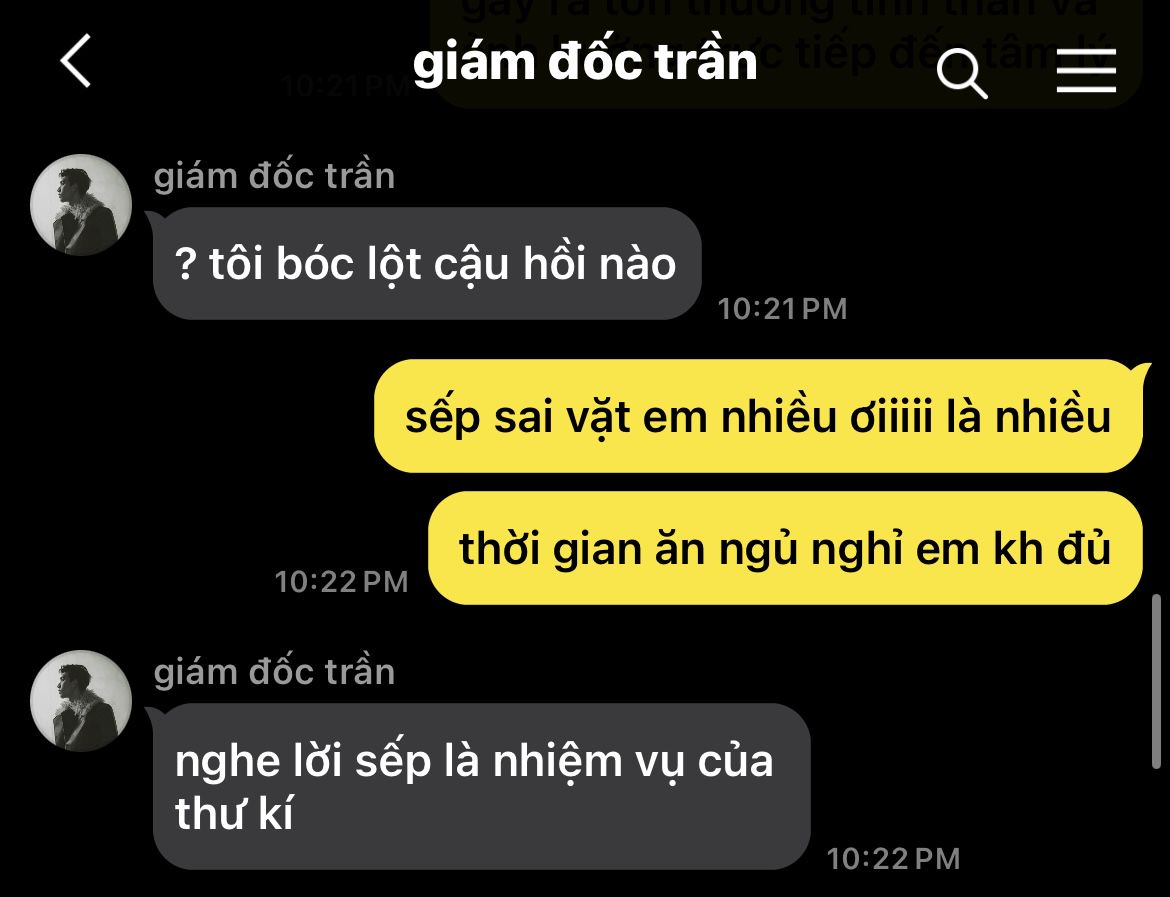Image resolution: width=1170 pixels, height=897 pixels.
Task: Select message nghe lời sếp là nhiệm vụ
Action: pyautogui.click(x=481, y=787)
